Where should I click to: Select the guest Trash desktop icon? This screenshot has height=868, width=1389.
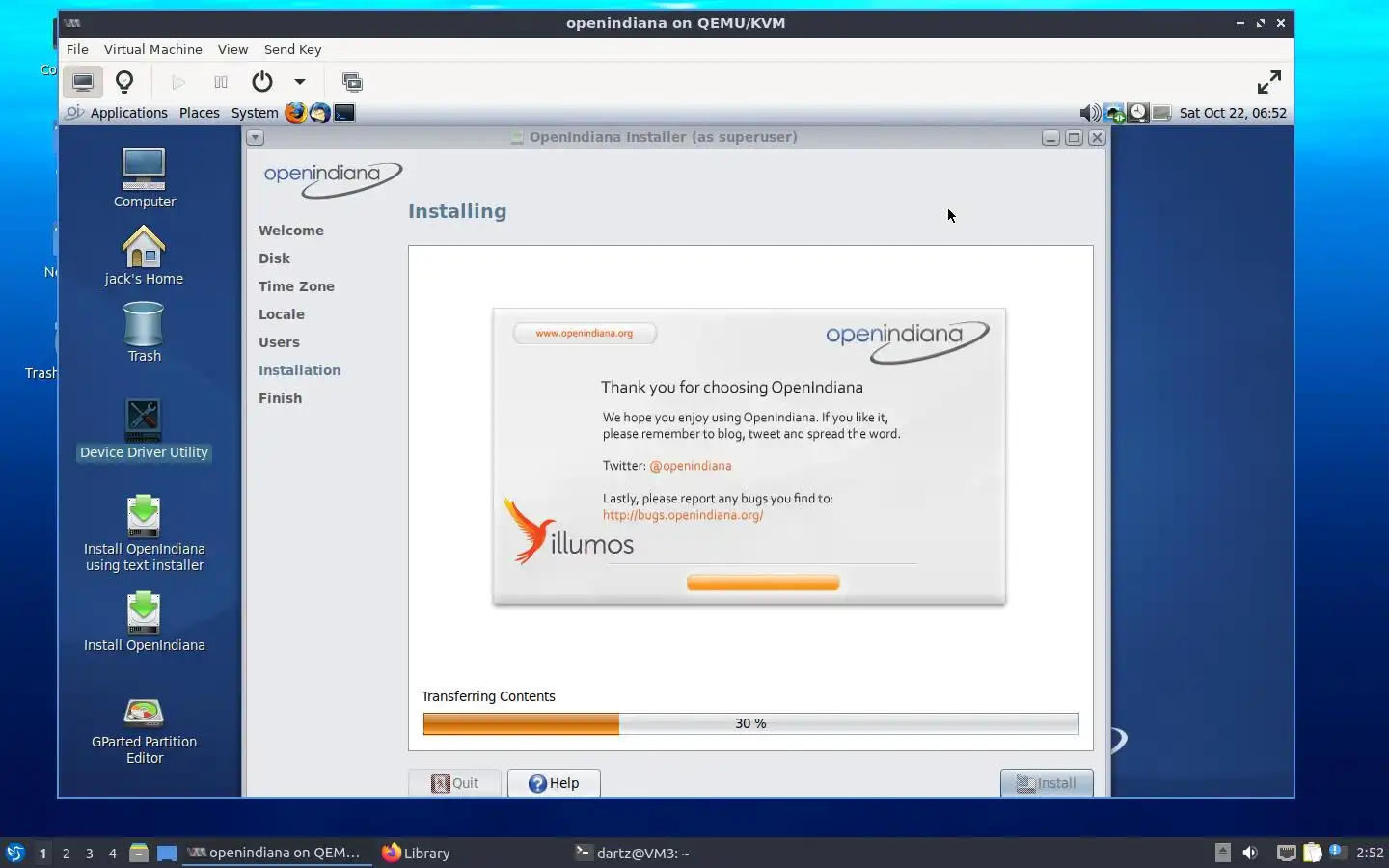[144, 332]
